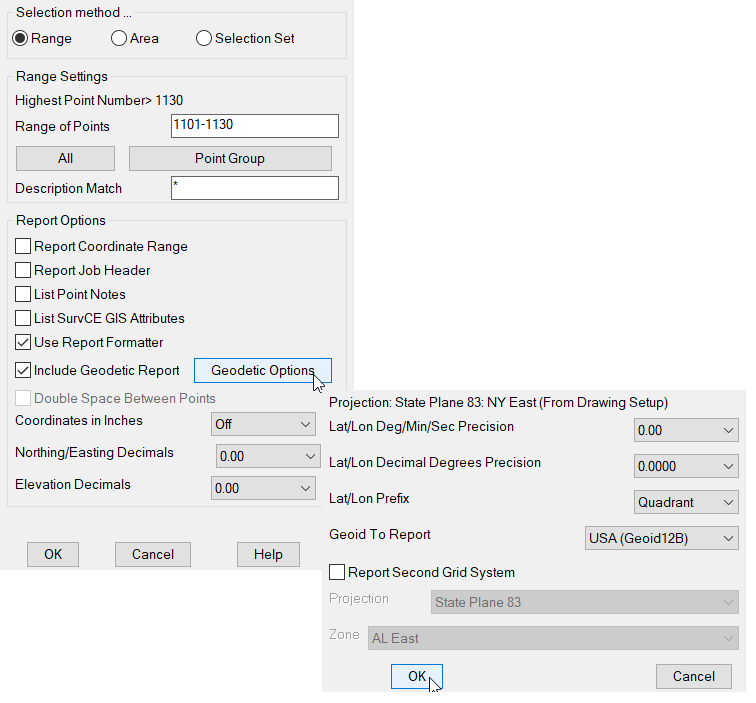The width and height of the screenshot is (756, 703).
Task: Disable Include Geodetic Report checkbox
Action: point(23,370)
